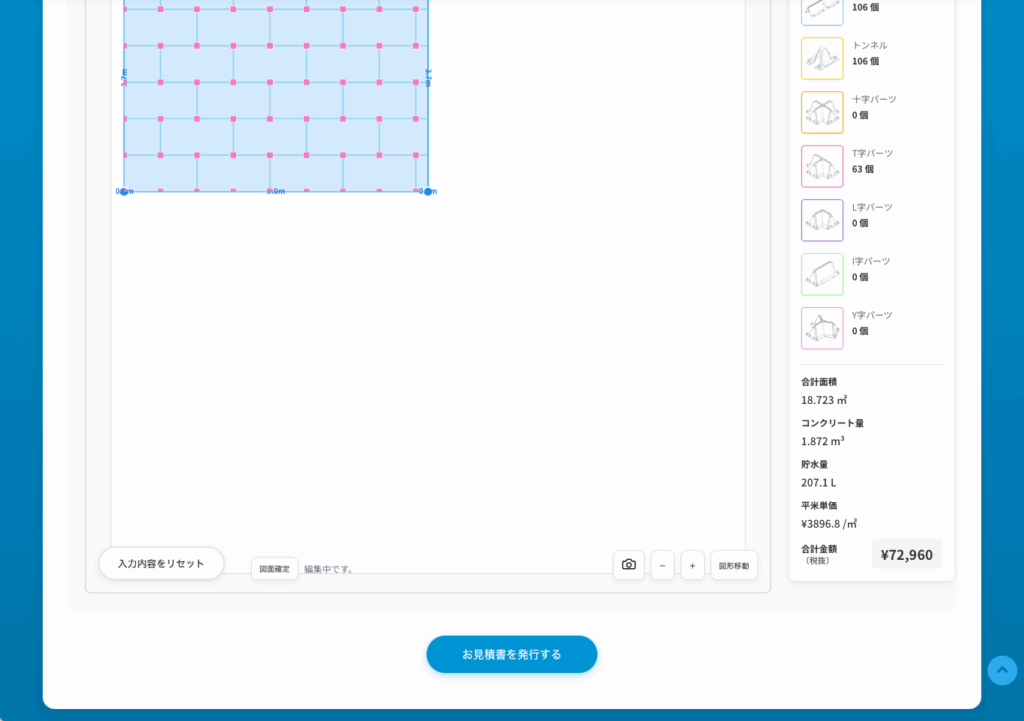Select the Y字パーツ part icon

tap(821, 328)
